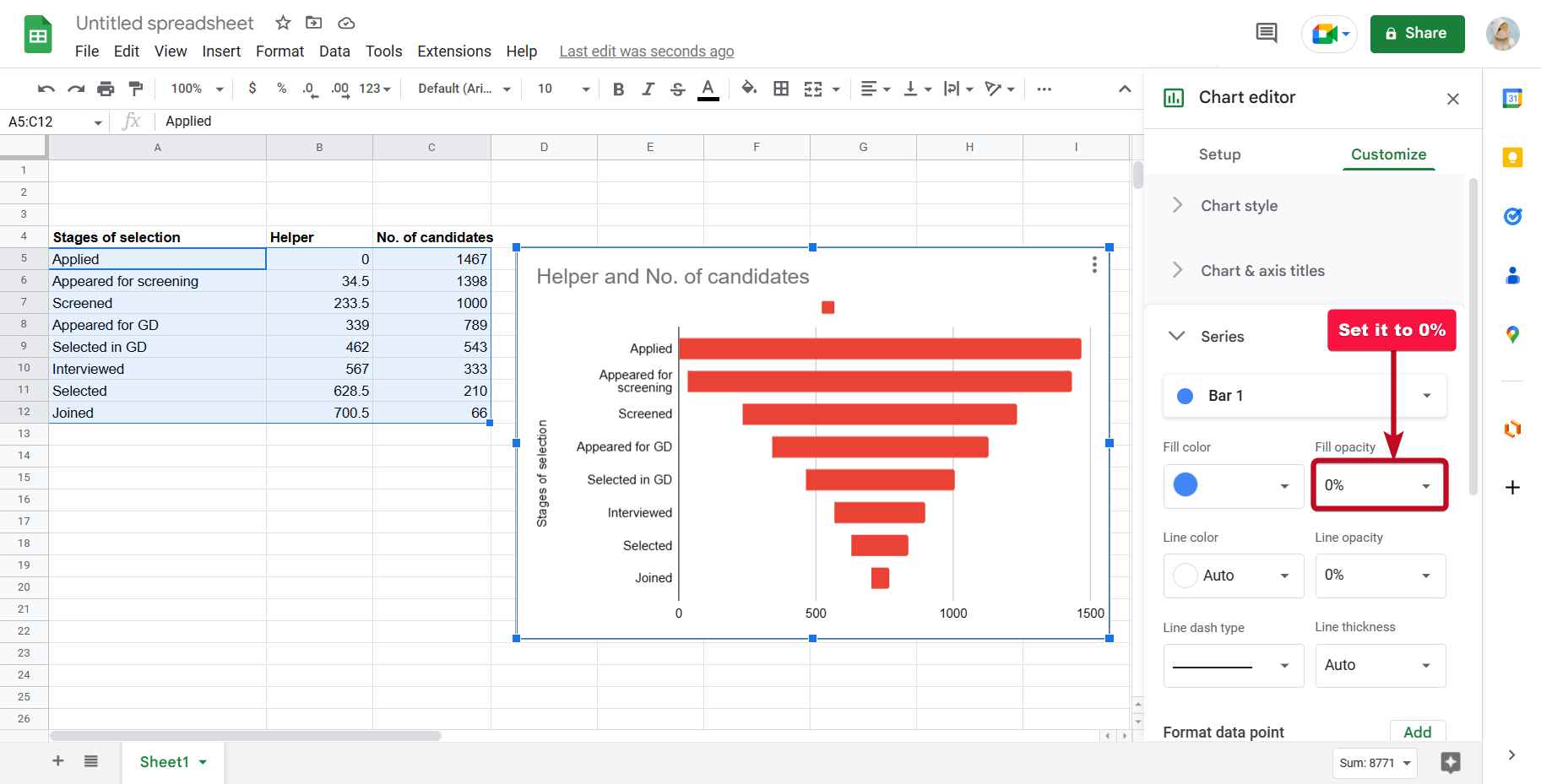Image resolution: width=1541 pixels, height=784 pixels.
Task: Click the print icon
Action: pyautogui.click(x=106, y=89)
